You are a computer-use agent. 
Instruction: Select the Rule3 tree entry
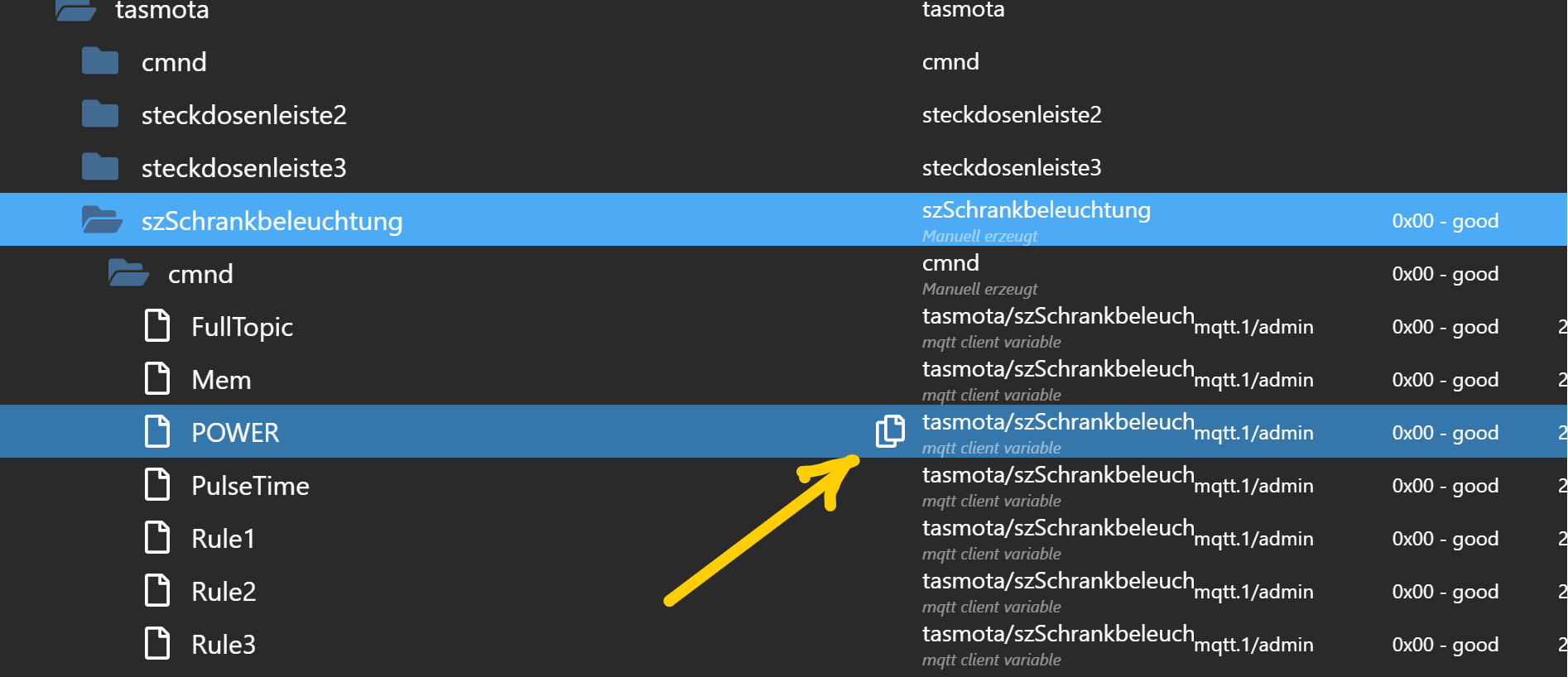pos(224,644)
